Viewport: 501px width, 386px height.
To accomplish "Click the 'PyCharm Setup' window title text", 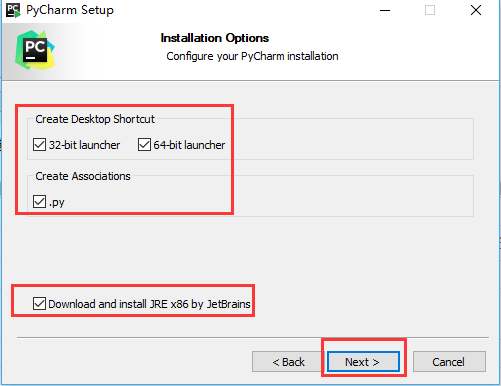I will pos(70,10).
